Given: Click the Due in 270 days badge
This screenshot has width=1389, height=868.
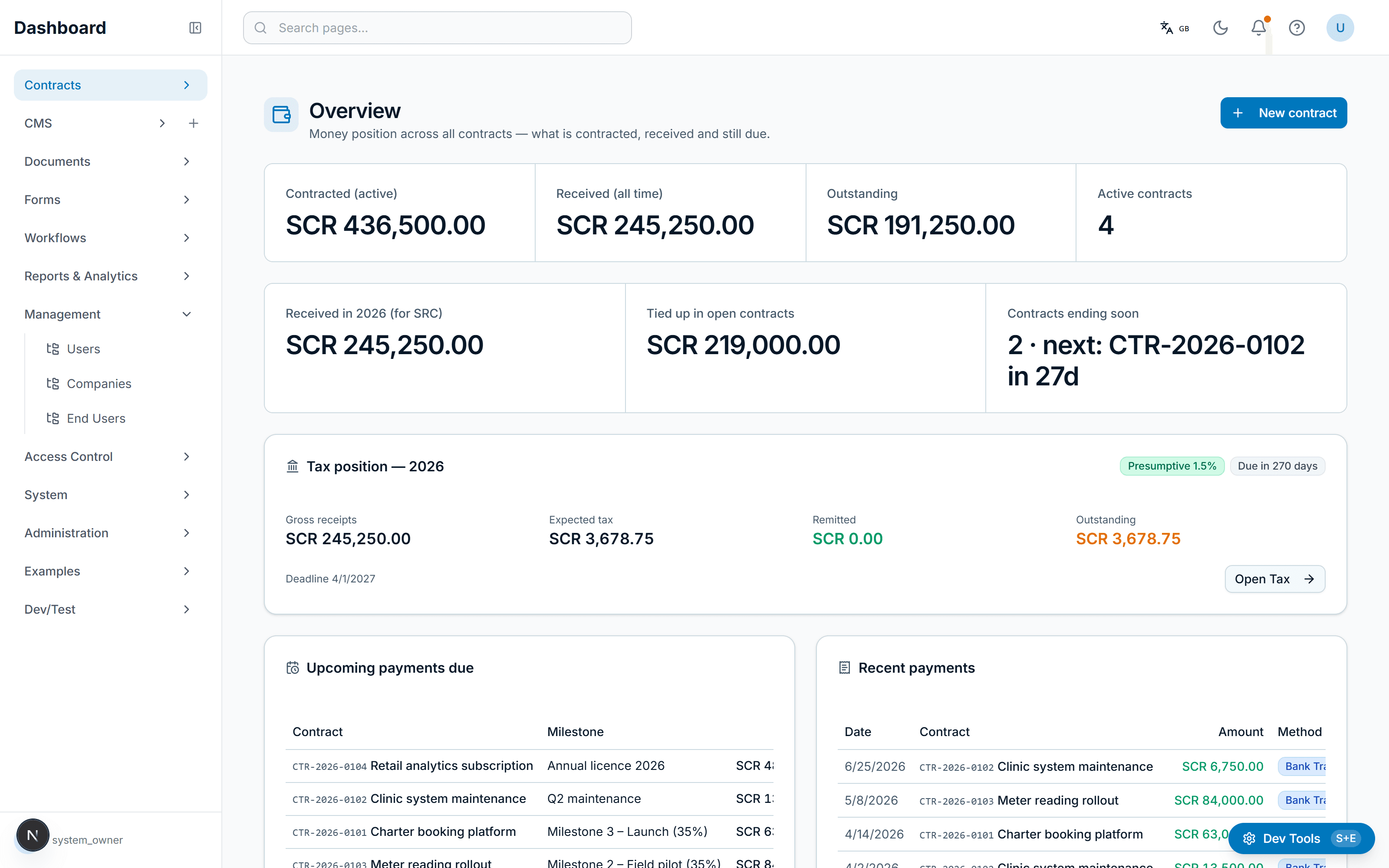Looking at the screenshot, I should click(1277, 466).
